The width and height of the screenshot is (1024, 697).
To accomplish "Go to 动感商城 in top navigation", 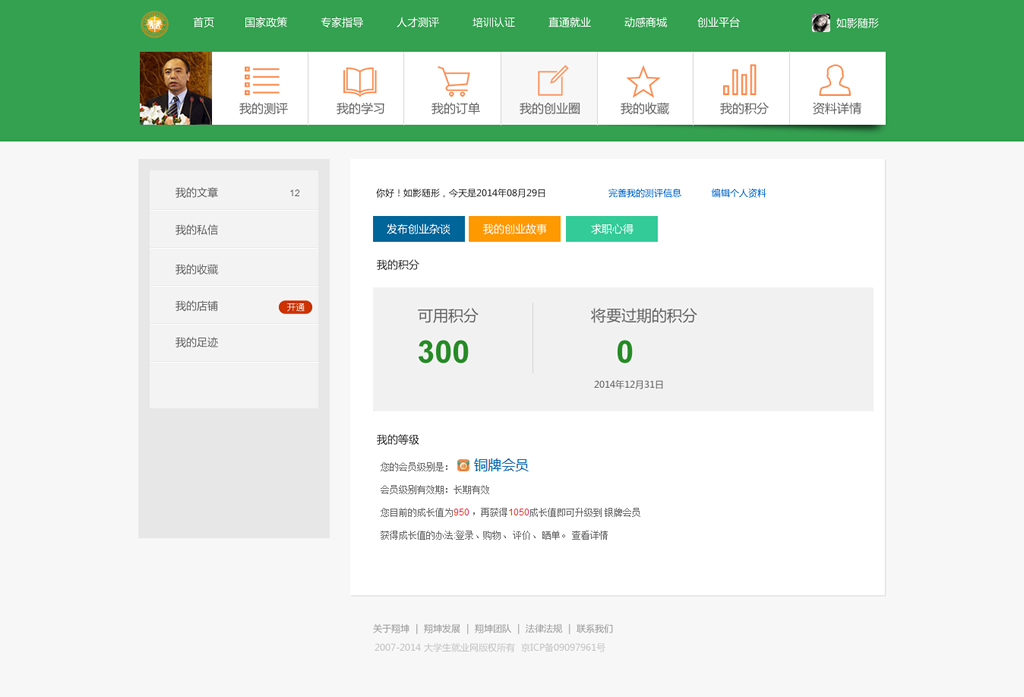I will [x=645, y=22].
